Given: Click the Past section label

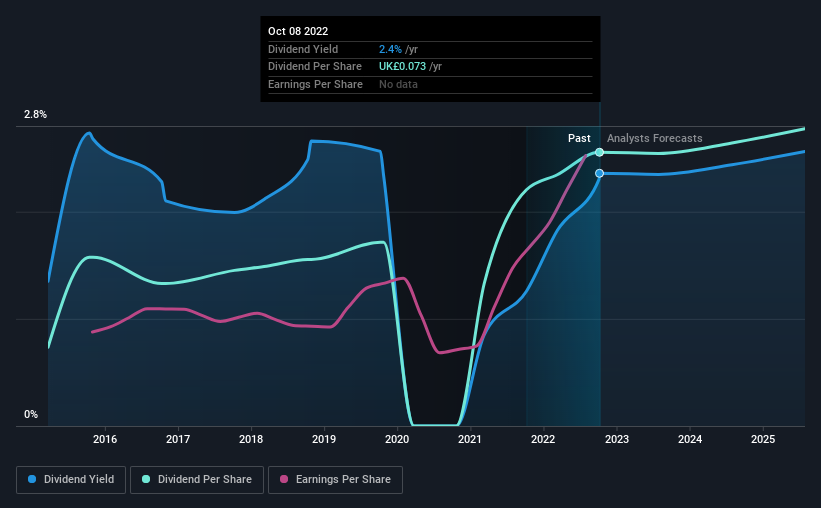Looking at the screenshot, I should pyautogui.click(x=579, y=138).
